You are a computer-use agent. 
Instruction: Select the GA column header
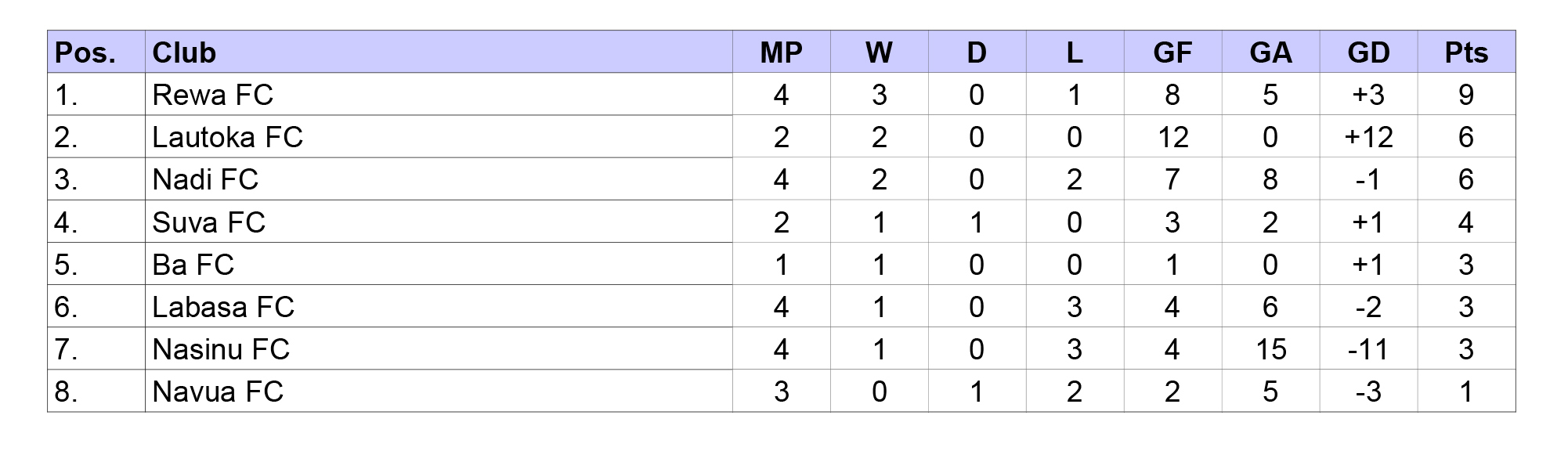click(x=1270, y=52)
